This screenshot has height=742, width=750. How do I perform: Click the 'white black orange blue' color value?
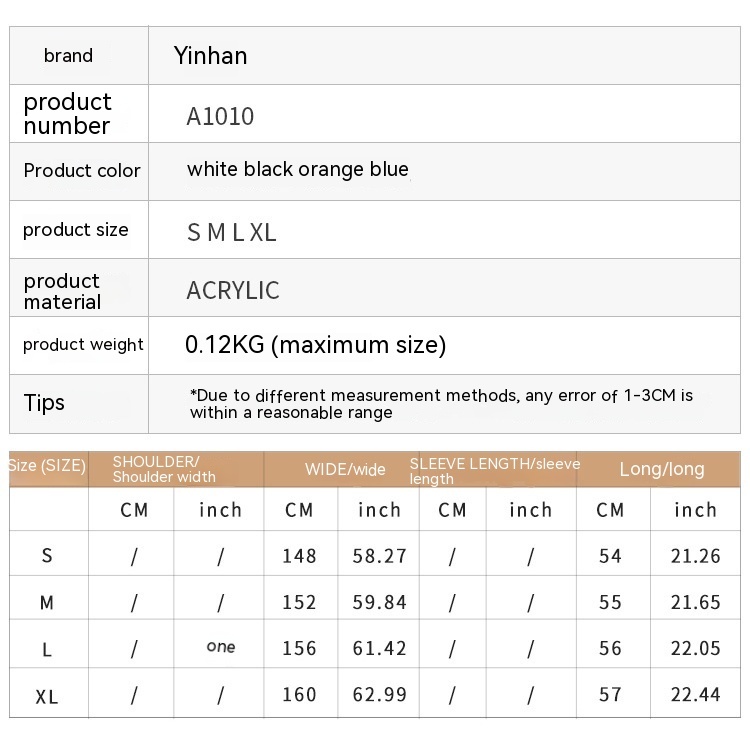[297, 169]
